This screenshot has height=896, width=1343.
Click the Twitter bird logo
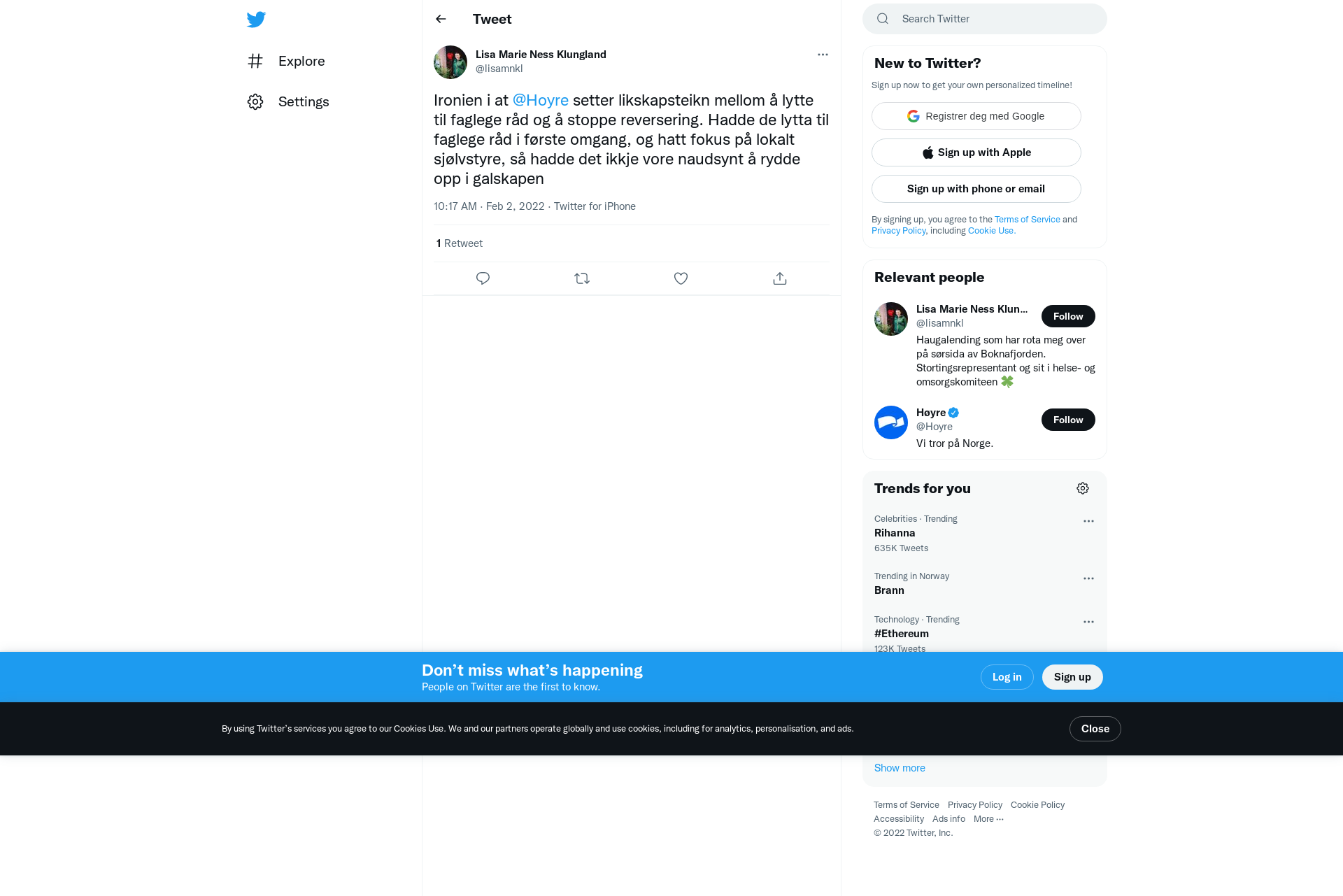(256, 20)
